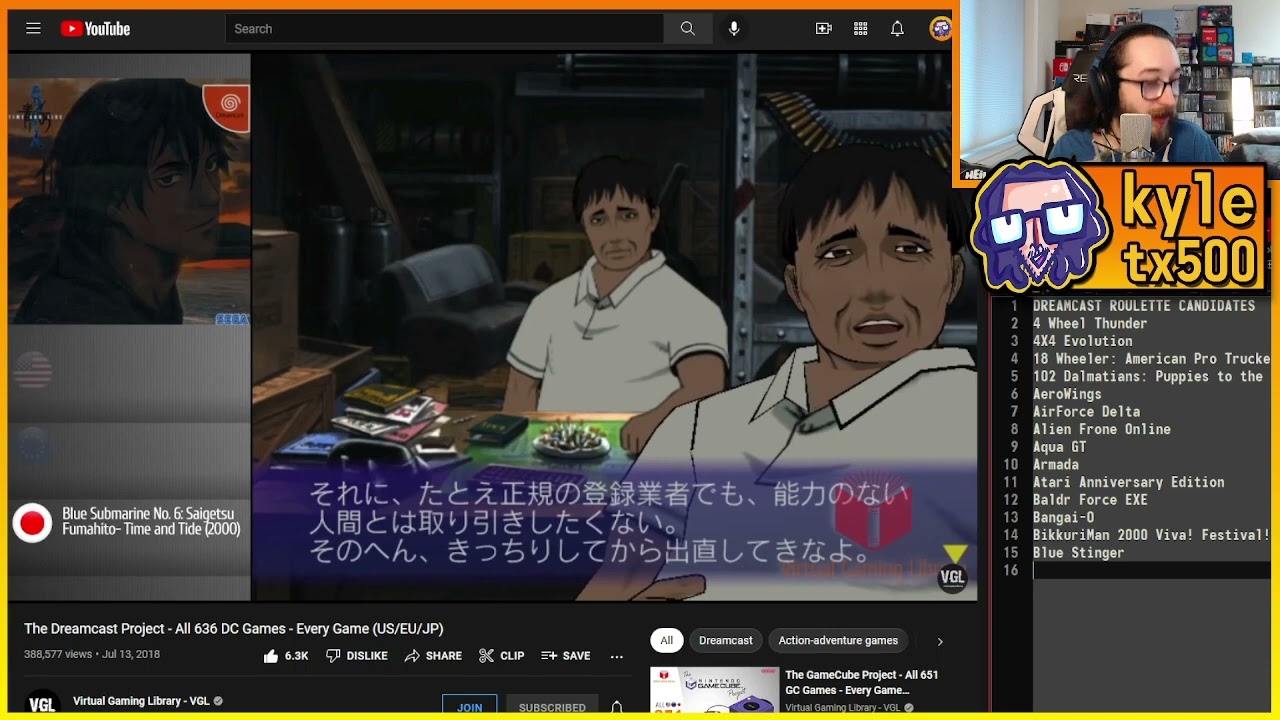Click the VGL watermark in video
This screenshot has height=720, width=1280.
pos(952,577)
